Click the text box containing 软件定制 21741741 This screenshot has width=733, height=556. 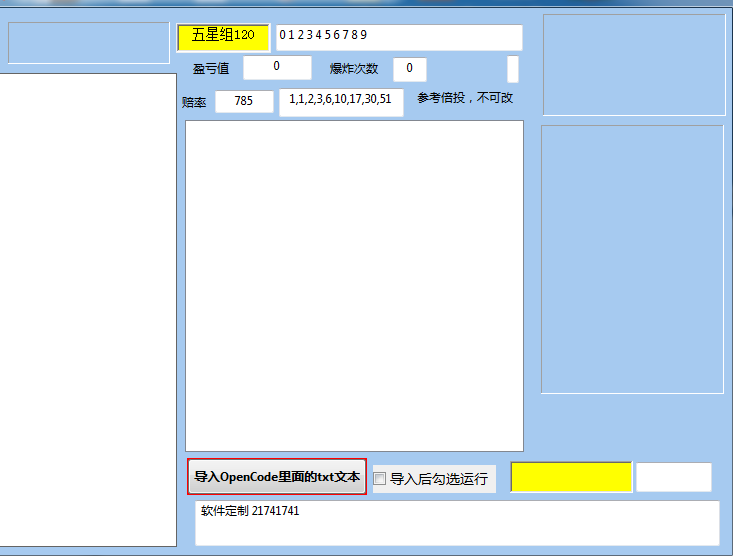[457, 523]
